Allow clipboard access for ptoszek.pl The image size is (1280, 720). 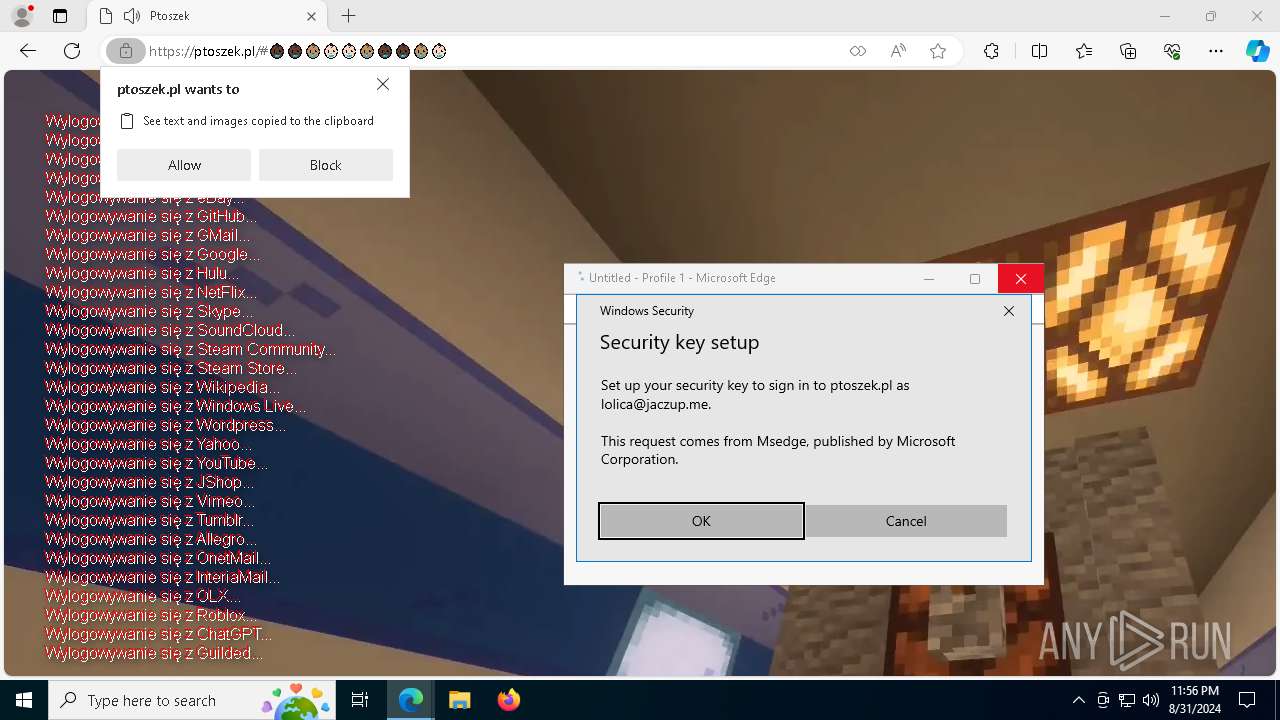click(184, 165)
